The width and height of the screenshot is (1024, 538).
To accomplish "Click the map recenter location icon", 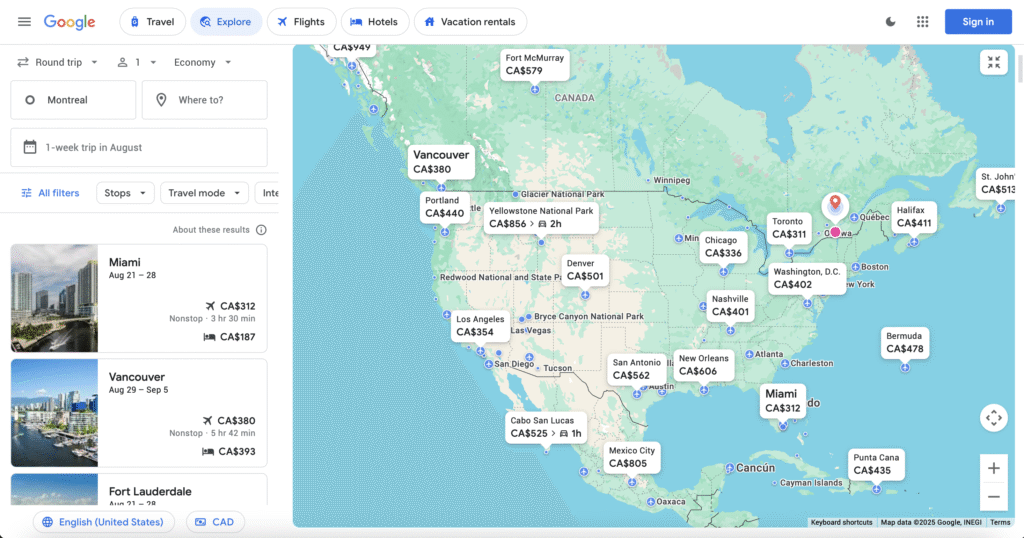I will pos(993,417).
